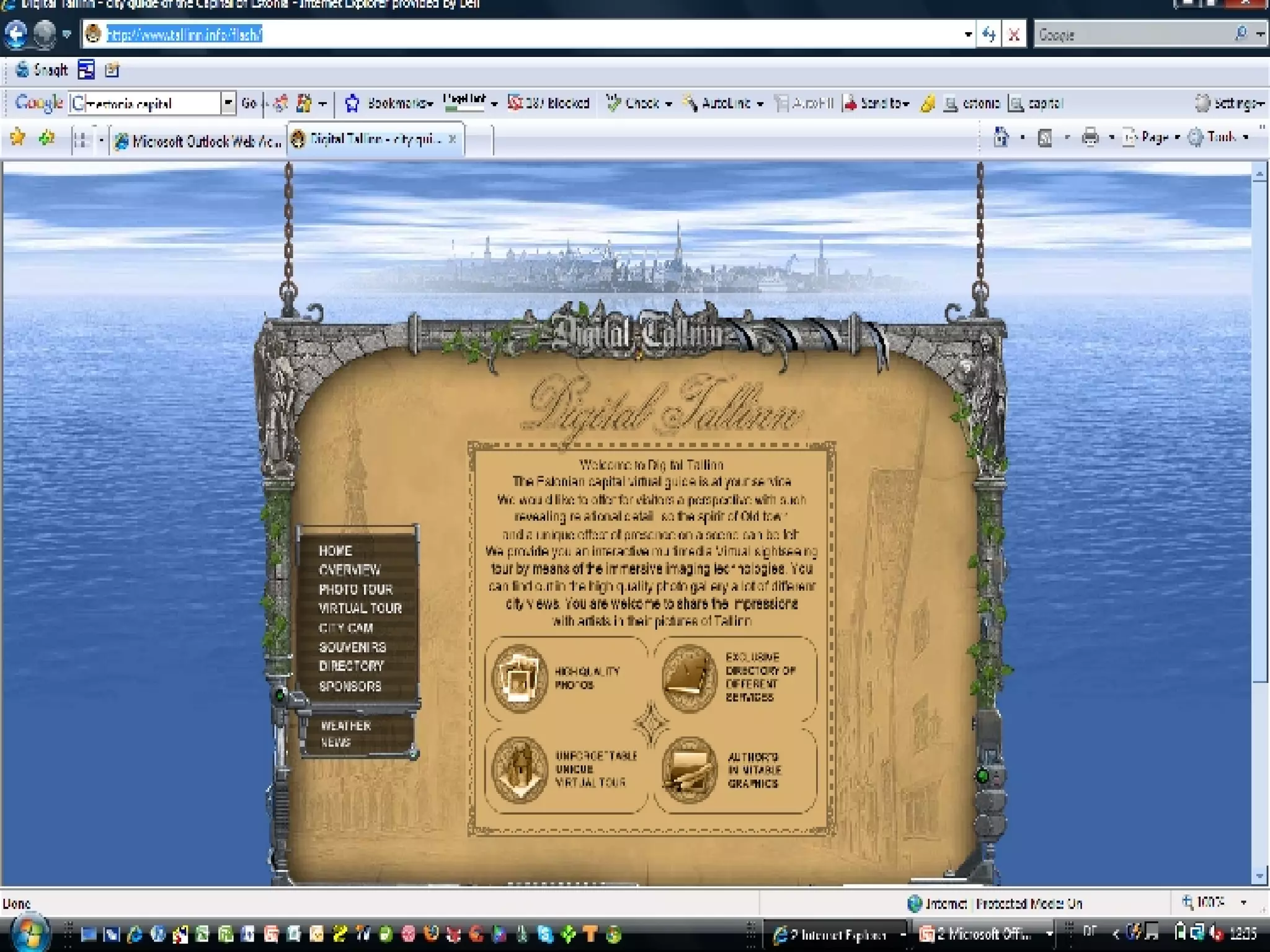Open PHOTO TOUR from the site menu
This screenshot has width=1270, height=952.
click(x=355, y=589)
